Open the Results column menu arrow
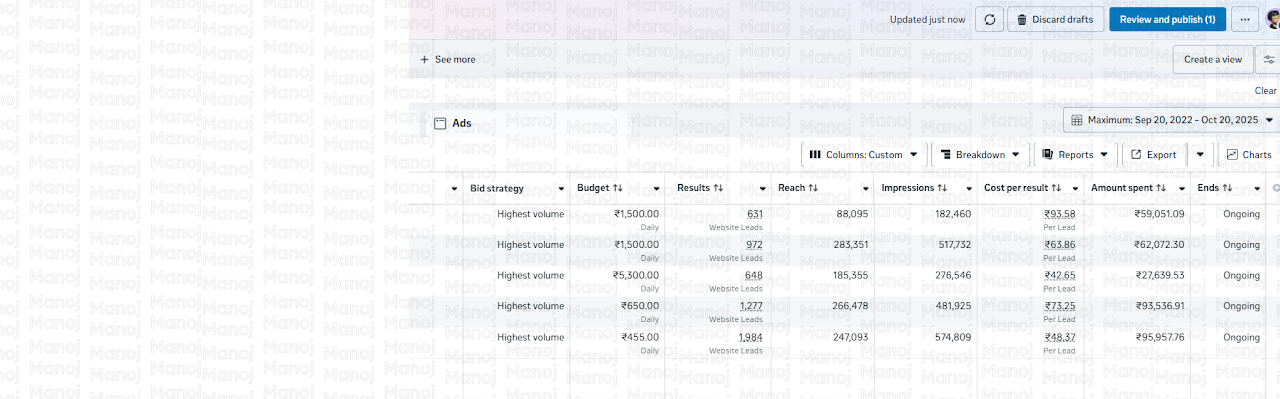 coord(763,189)
